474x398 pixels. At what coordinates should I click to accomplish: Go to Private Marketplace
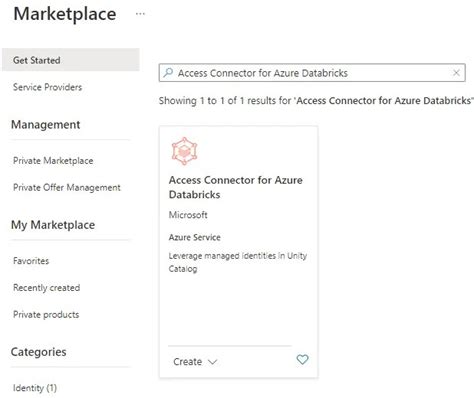coord(53,161)
